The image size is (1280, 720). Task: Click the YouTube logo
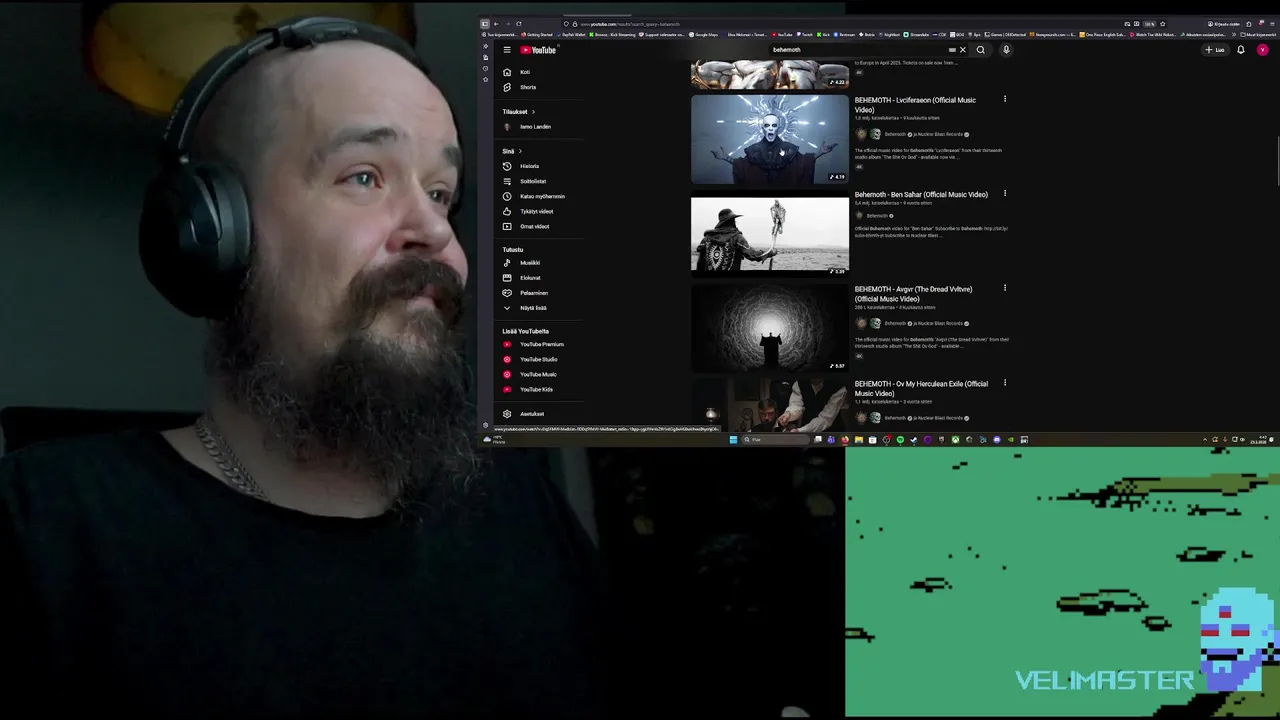click(538, 50)
